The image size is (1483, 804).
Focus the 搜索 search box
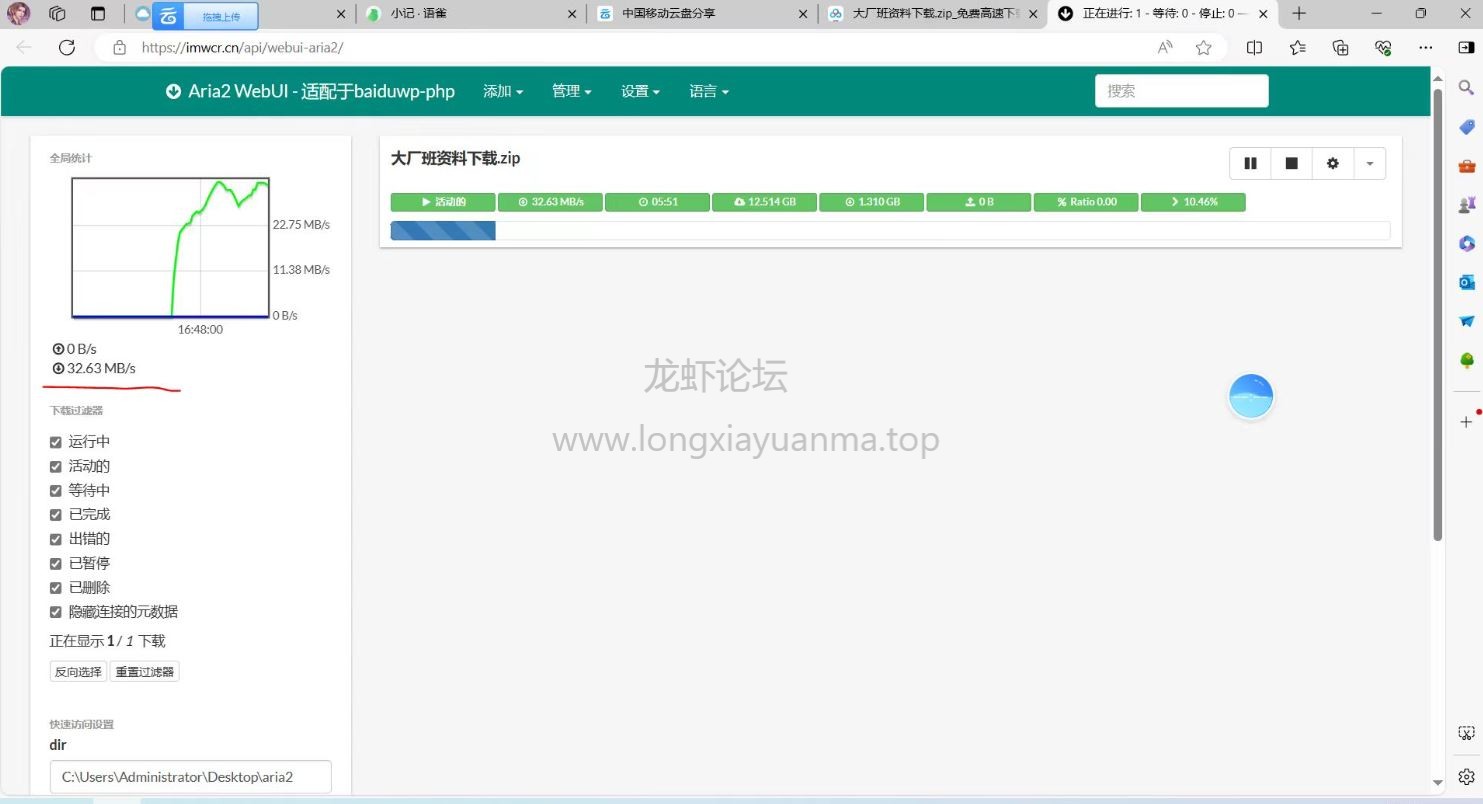tap(1181, 91)
